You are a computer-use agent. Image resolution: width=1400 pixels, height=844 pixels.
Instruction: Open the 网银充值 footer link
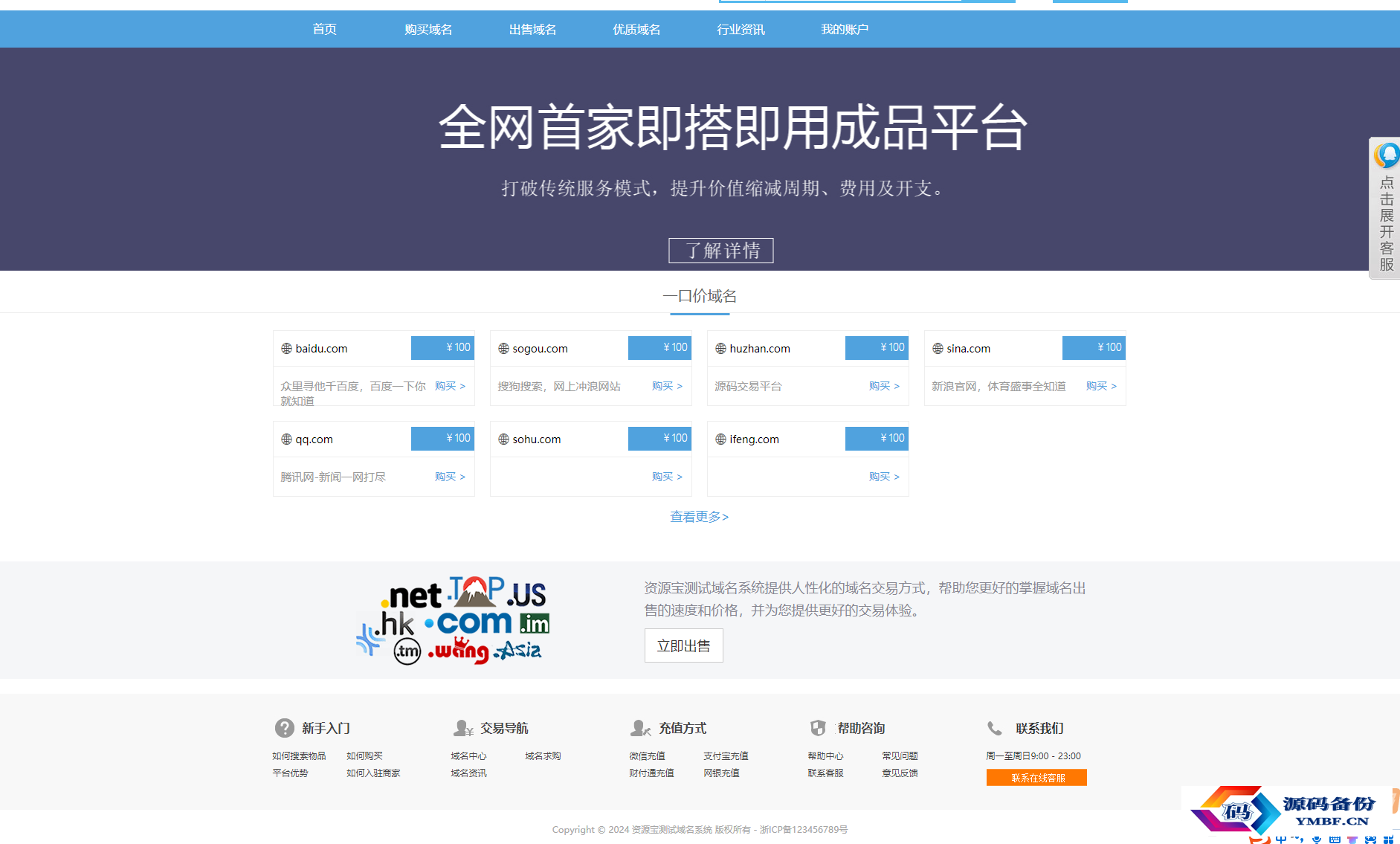point(721,773)
